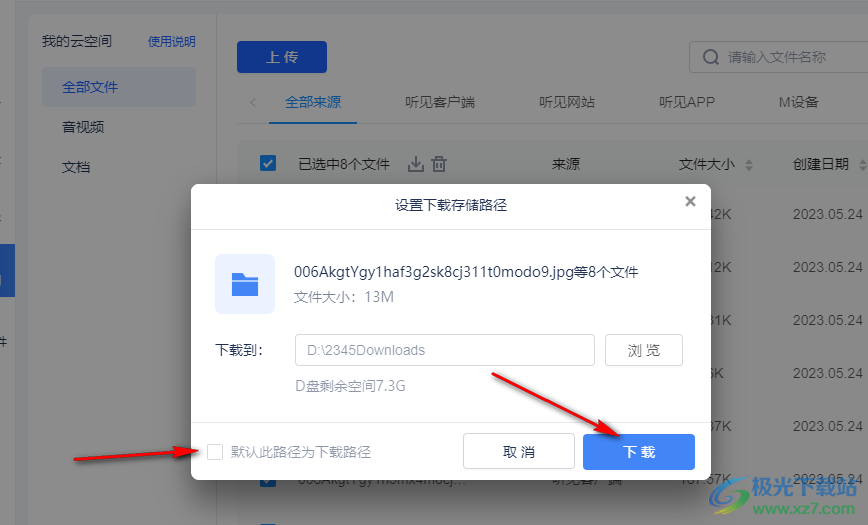Click the blue folder icon in dialog
Viewport: 868px width, 525px height.
click(244, 284)
